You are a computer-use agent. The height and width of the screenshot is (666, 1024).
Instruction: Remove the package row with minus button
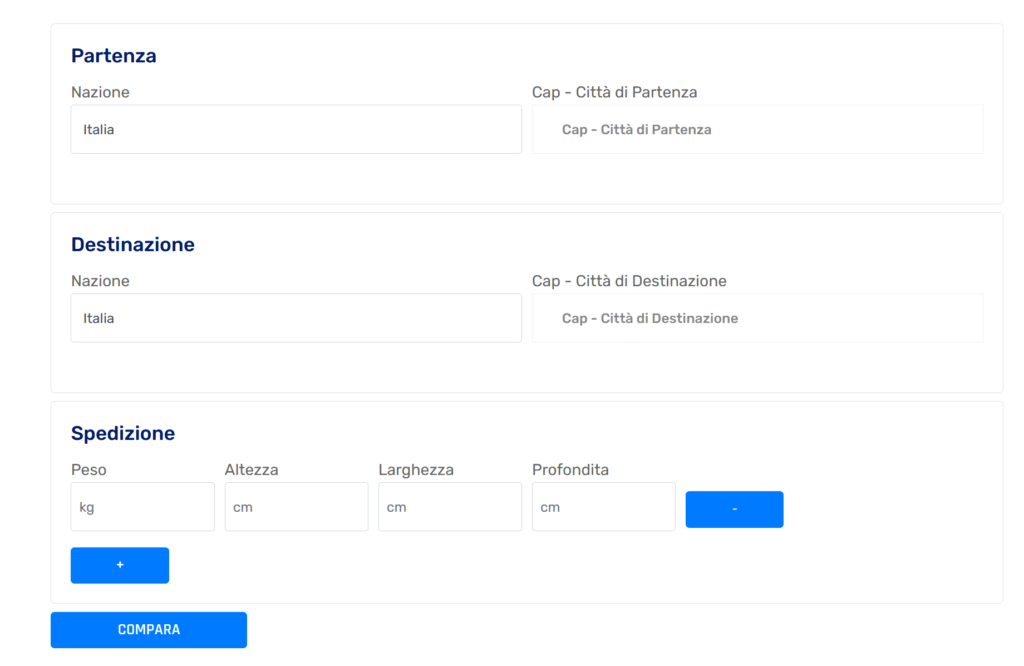[x=734, y=509]
